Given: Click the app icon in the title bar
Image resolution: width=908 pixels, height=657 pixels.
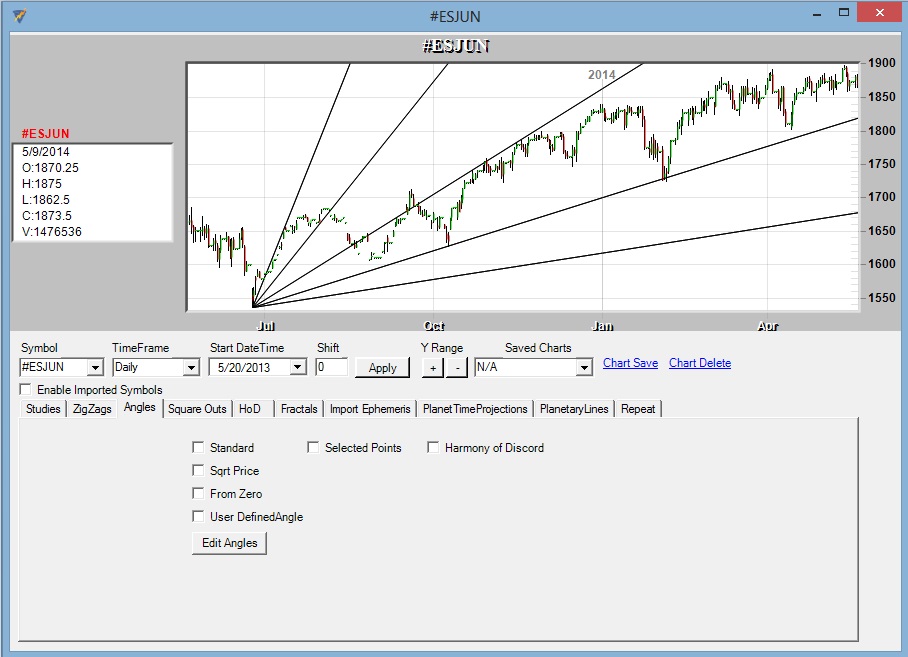Looking at the screenshot, I should pos(20,16).
